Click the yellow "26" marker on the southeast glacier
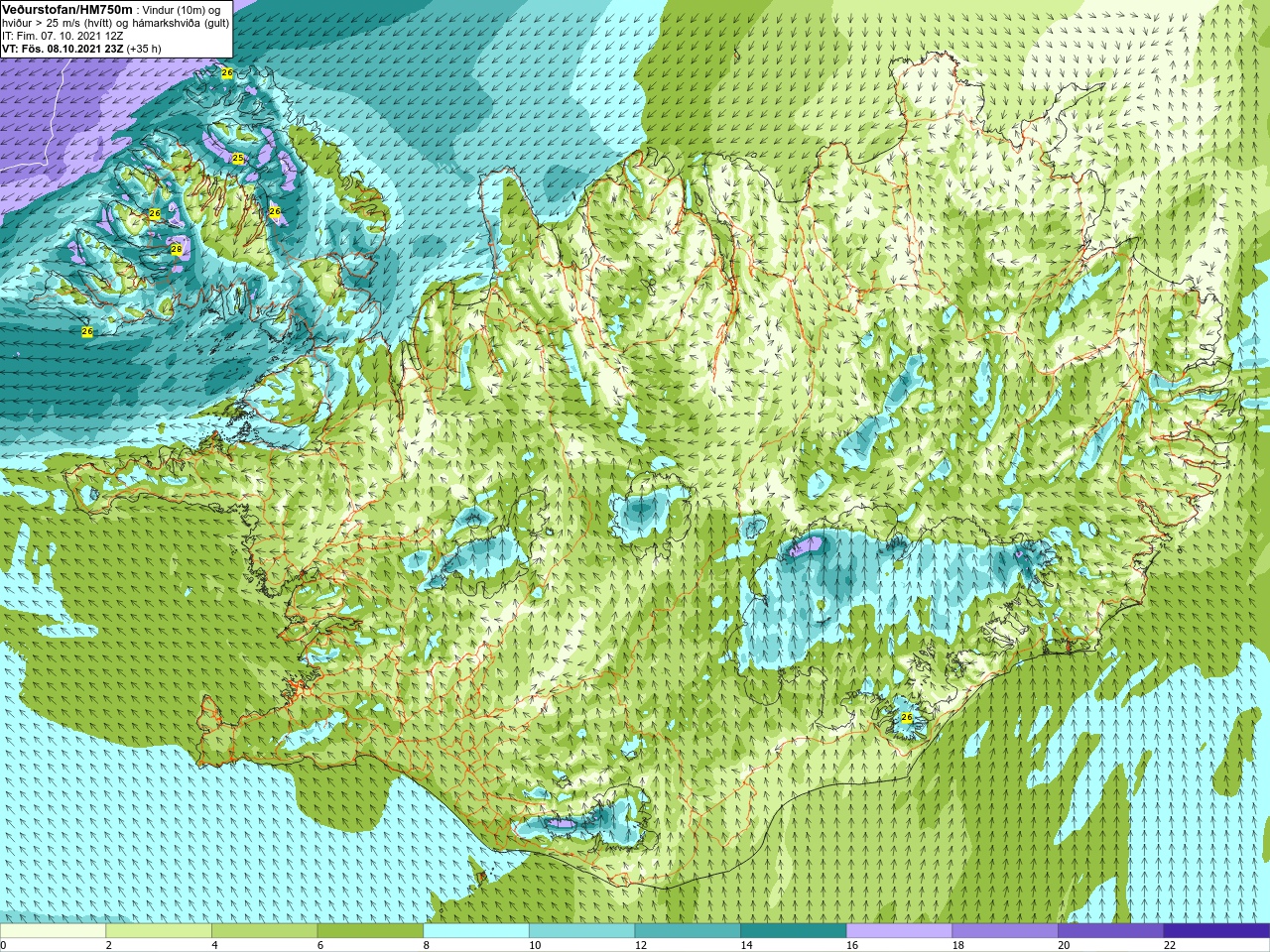 click(906, 717)
